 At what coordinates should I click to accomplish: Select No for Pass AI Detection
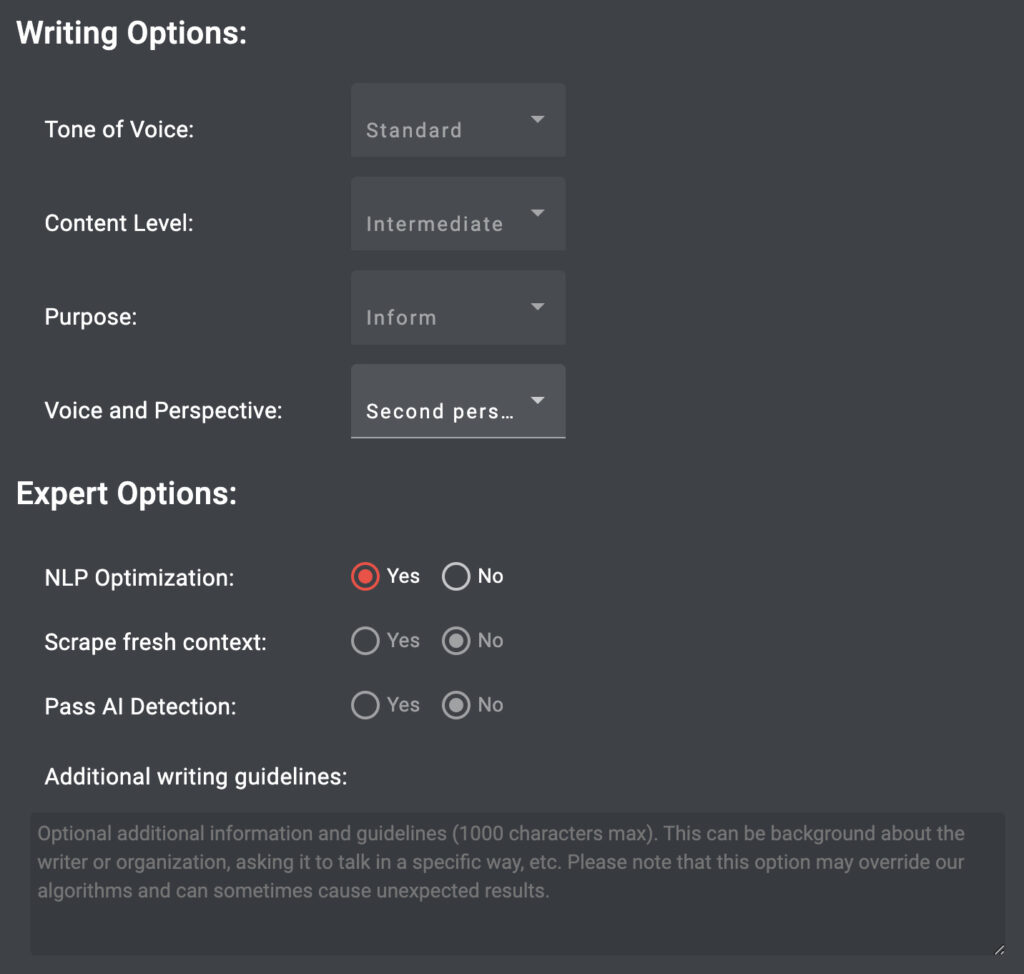pyautogui.click(x=456, y=705)
